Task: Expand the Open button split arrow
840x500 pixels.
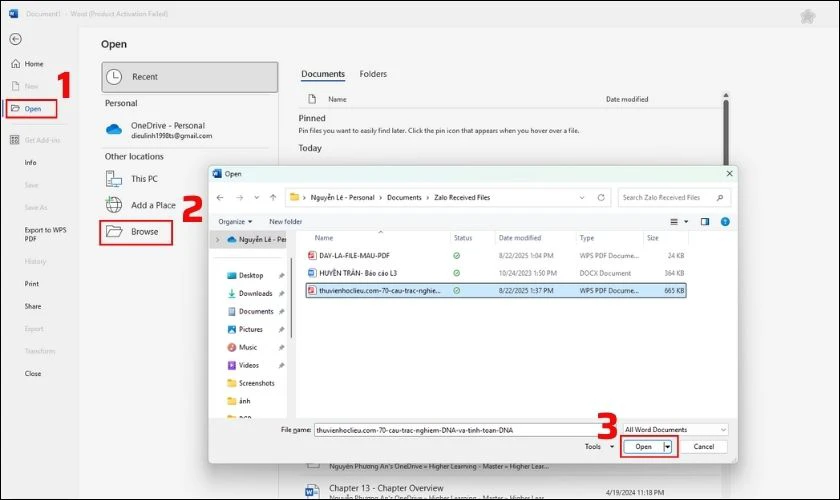Action: point(668,446)
